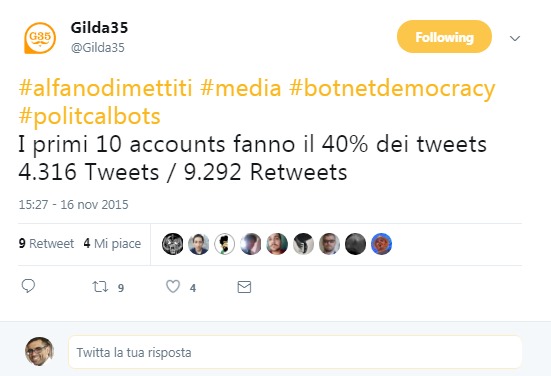The height and width of the screenshot is (376, 551).
Task: Click the last blue-ringed retweeter avatar
Action: click(381, 244)
